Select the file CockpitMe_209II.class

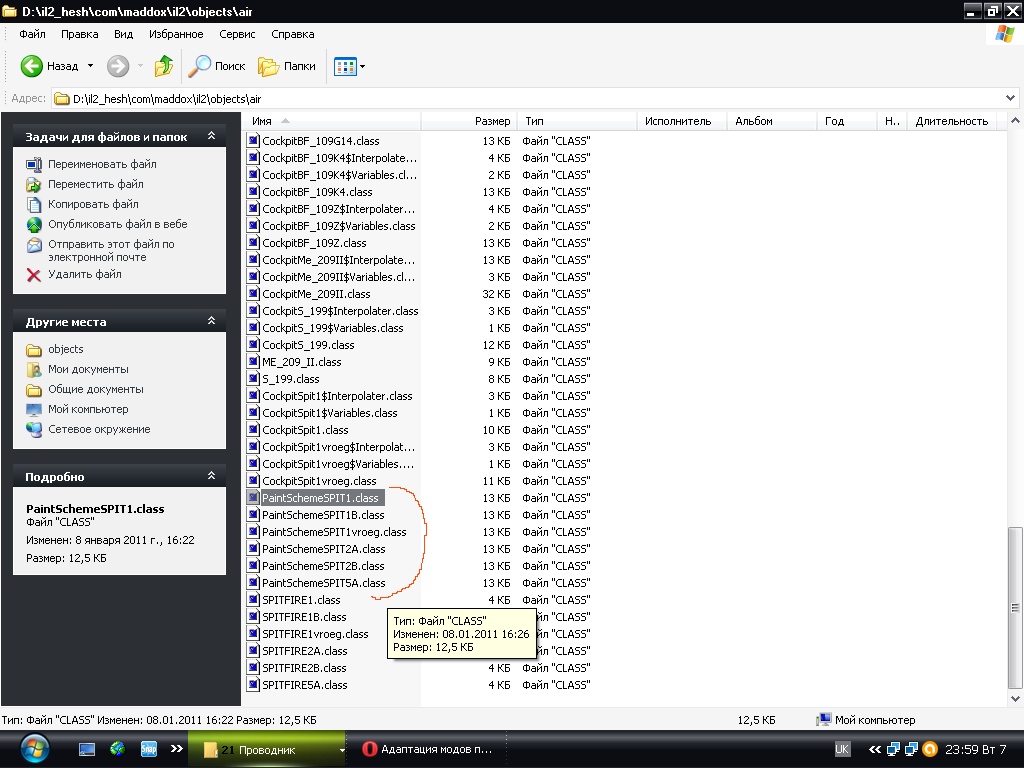point(316,294)
